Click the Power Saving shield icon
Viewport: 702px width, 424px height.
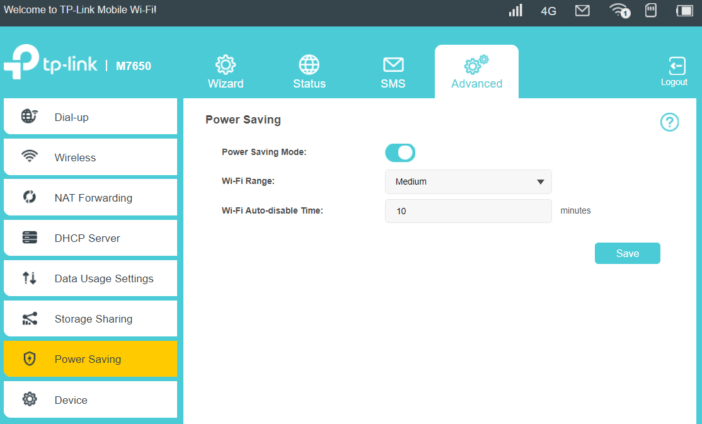(x=30, y=359)
